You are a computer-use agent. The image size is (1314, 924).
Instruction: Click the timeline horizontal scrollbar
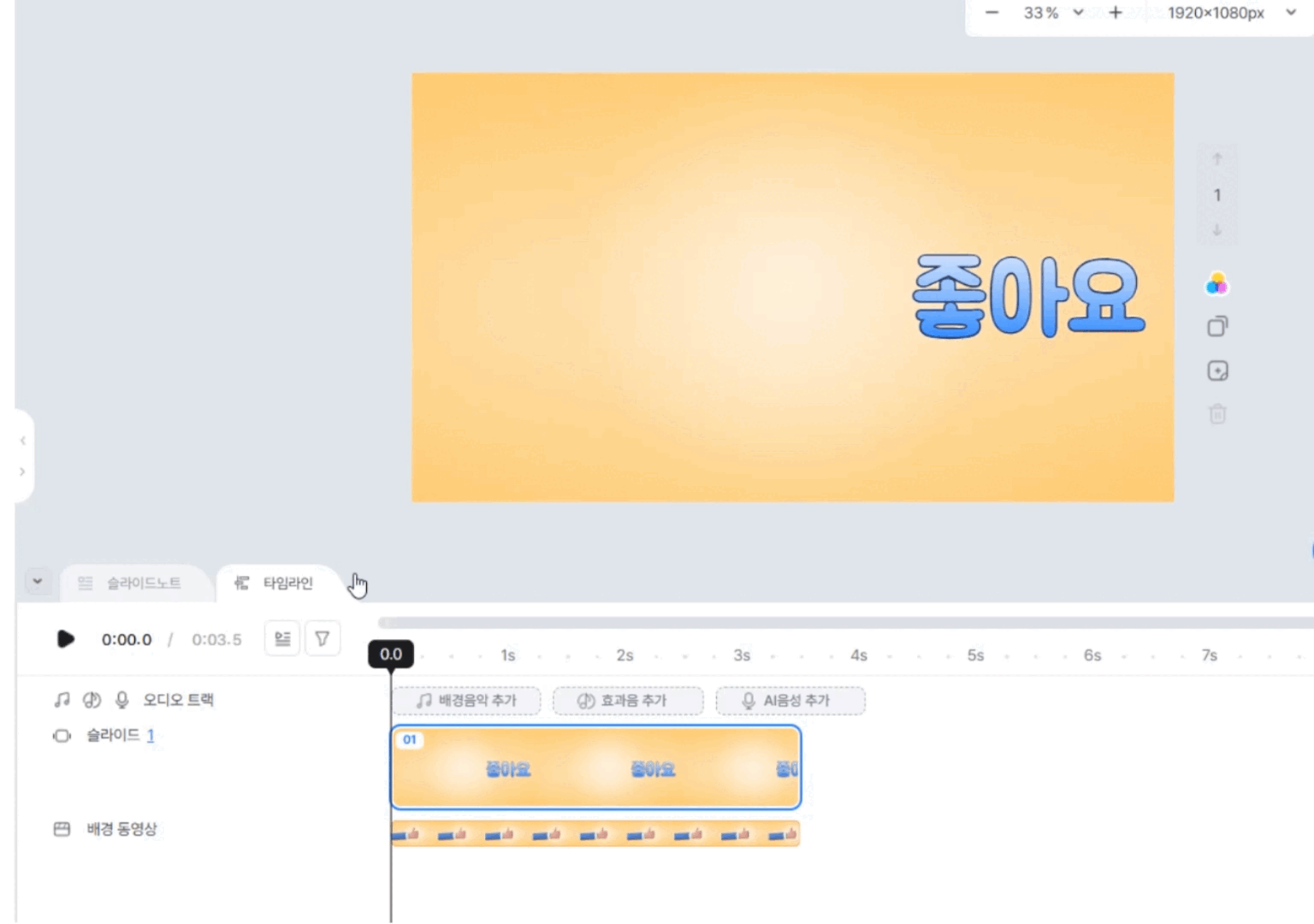(846, 623)
